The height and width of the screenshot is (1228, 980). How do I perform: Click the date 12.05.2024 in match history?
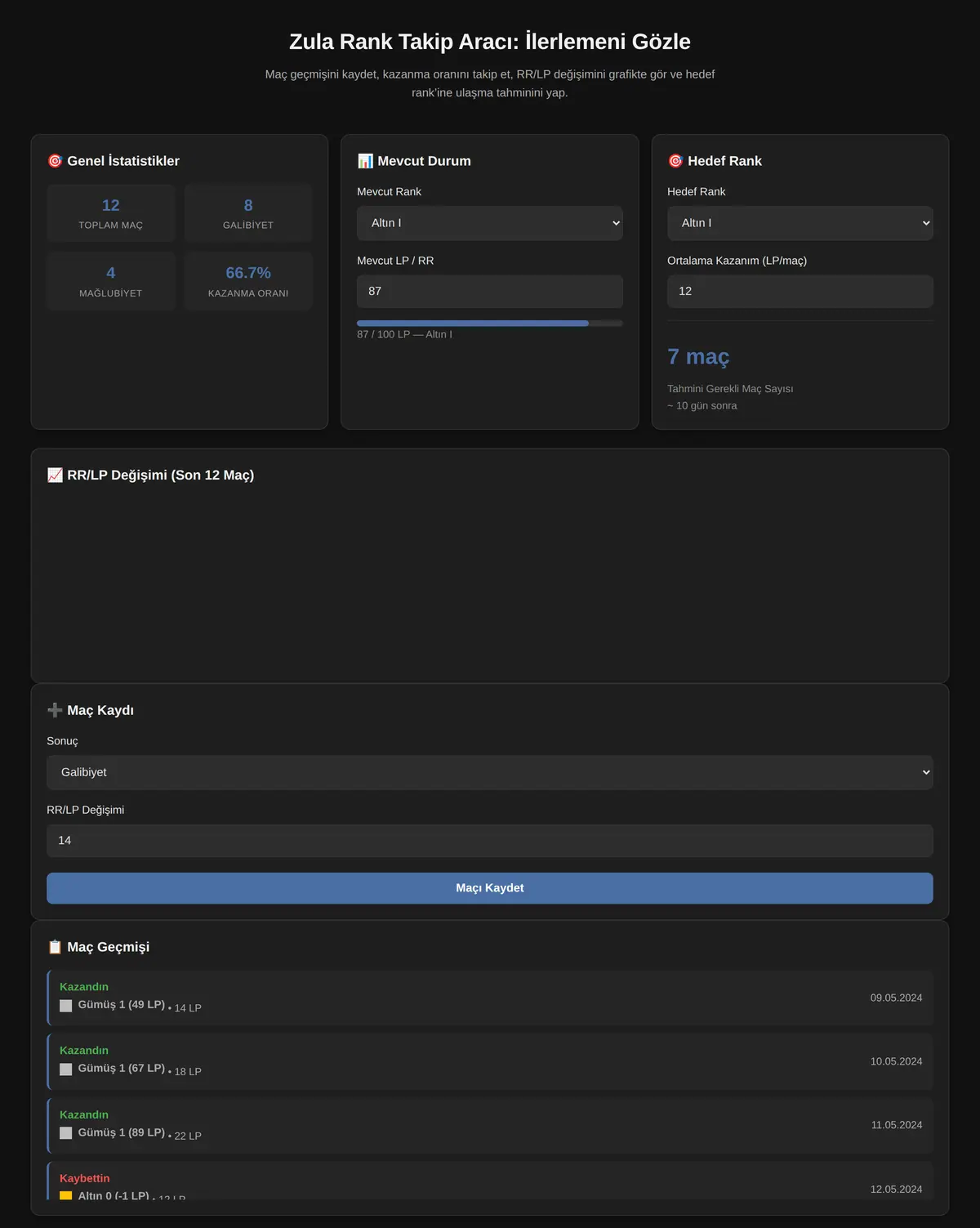click(896, 1190)
